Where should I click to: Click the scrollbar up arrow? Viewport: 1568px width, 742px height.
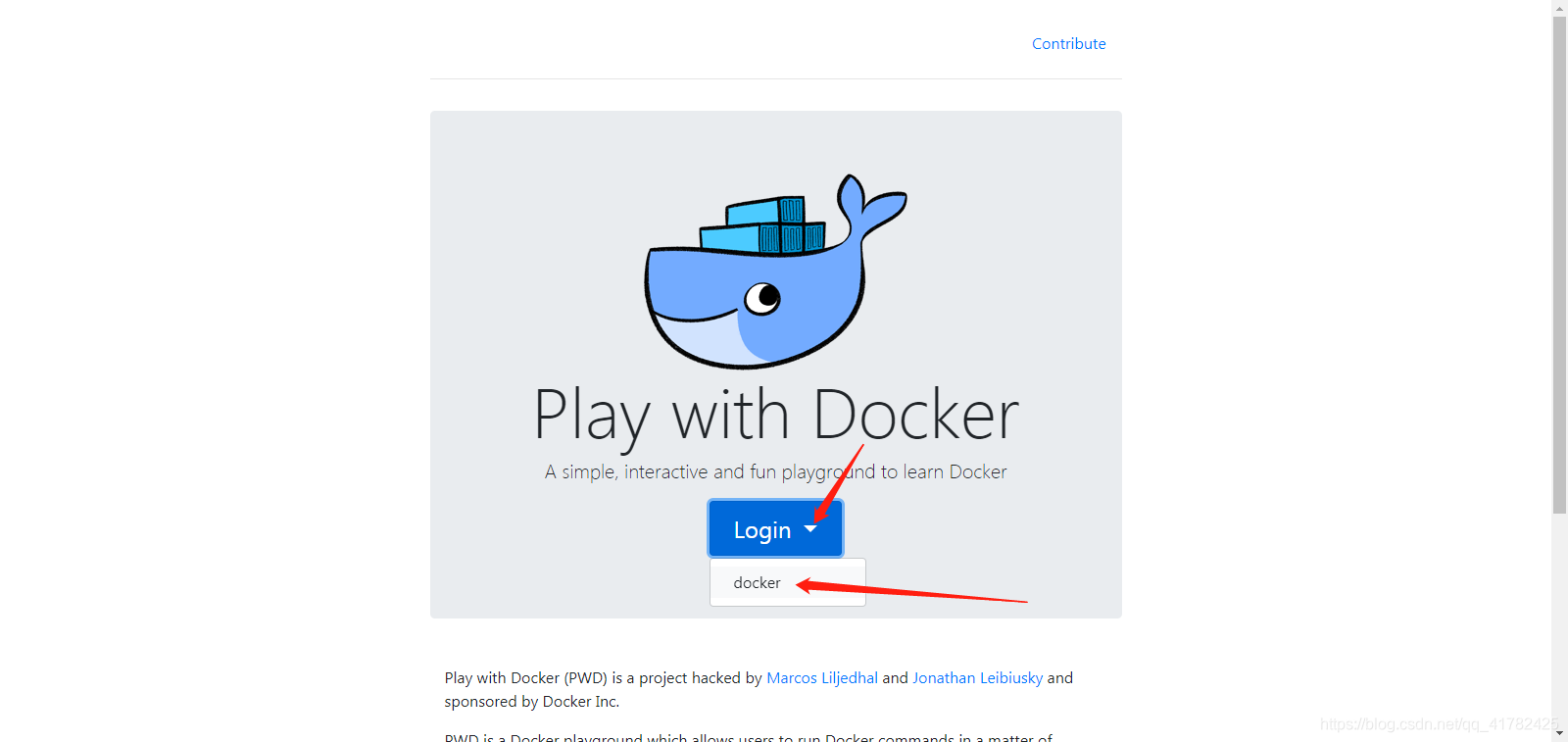[1559, 7]
